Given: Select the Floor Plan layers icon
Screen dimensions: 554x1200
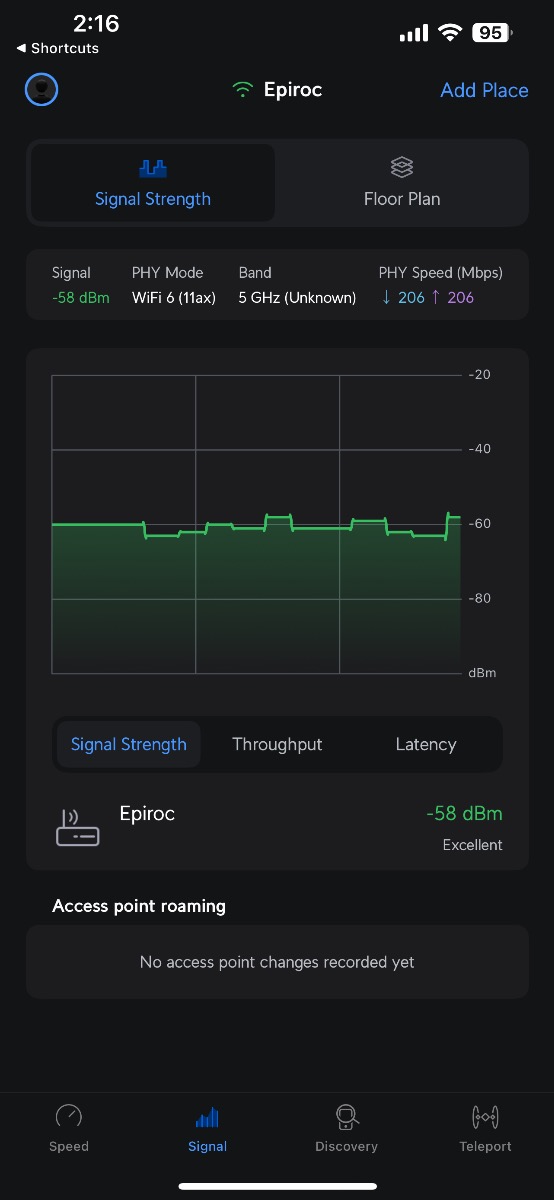Looking at the screenshot, I should tap(402, 167).
